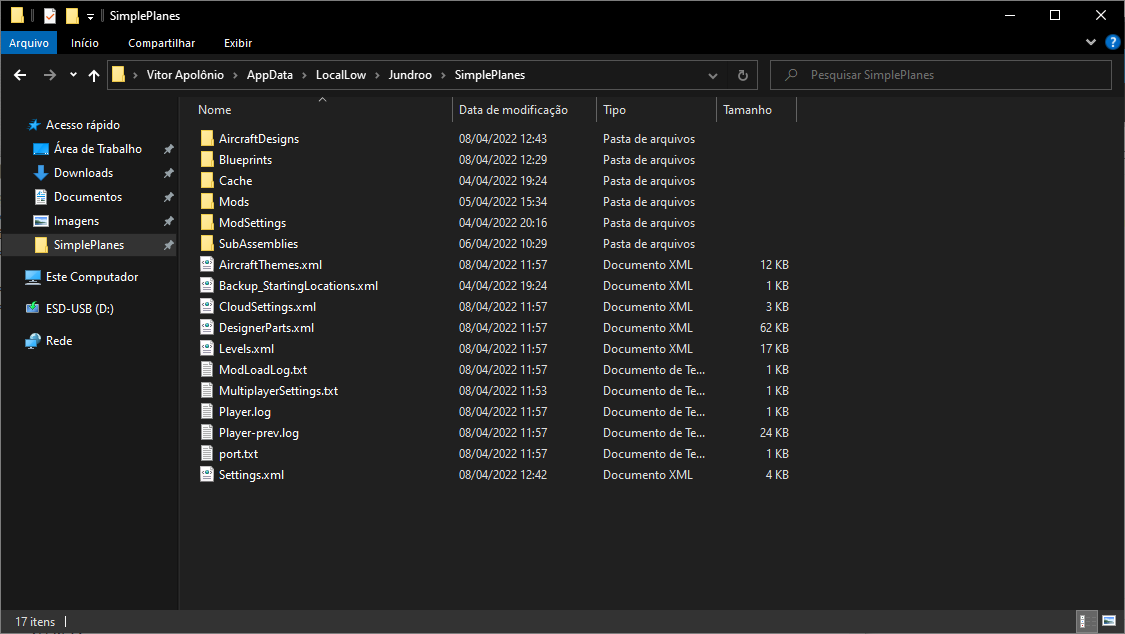
Task: Select the Mods folder icon
Action: pyautogui.click(x=207, y=202)
